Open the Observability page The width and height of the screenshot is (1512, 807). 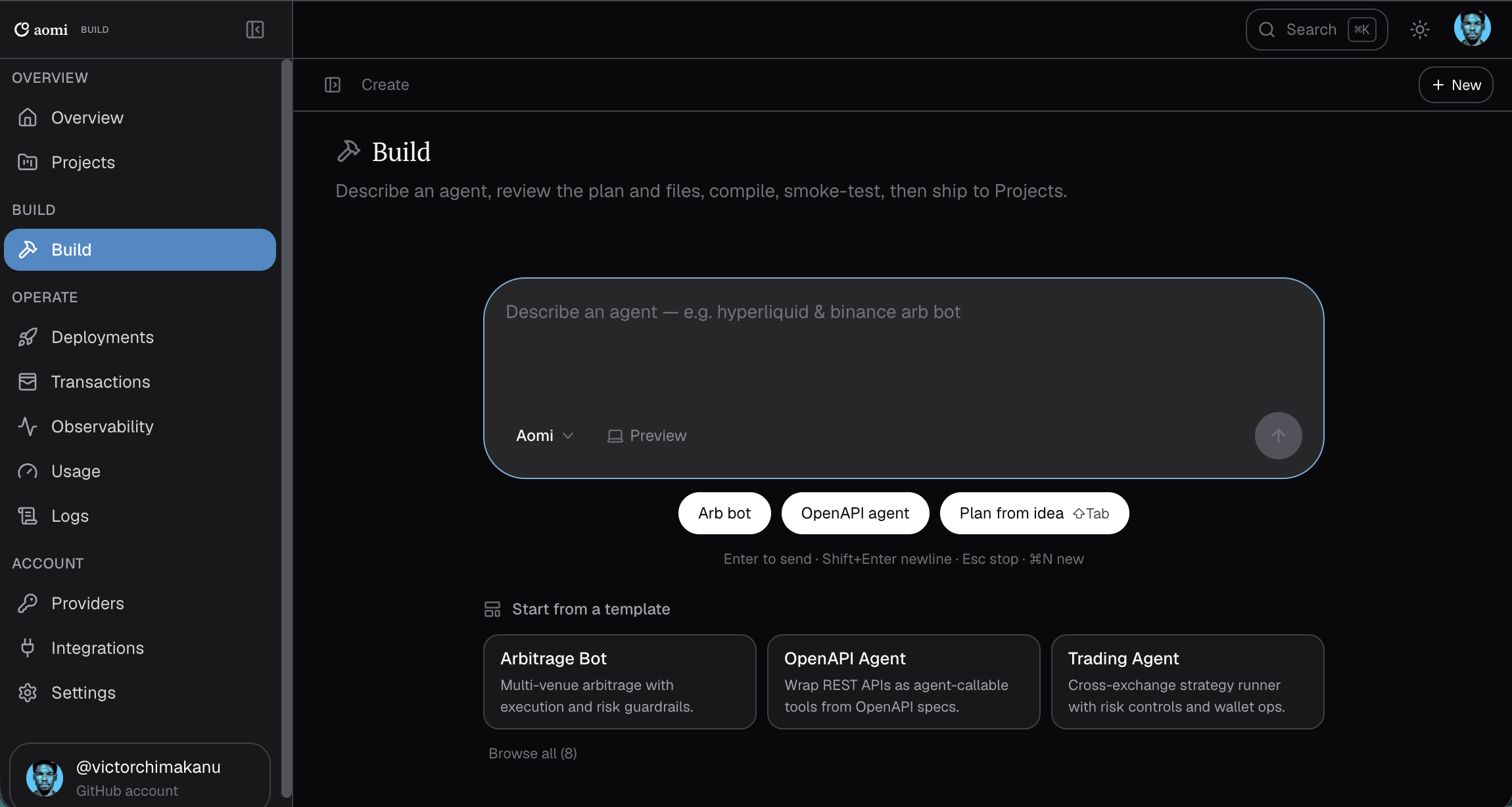click(x=140, y=427)
